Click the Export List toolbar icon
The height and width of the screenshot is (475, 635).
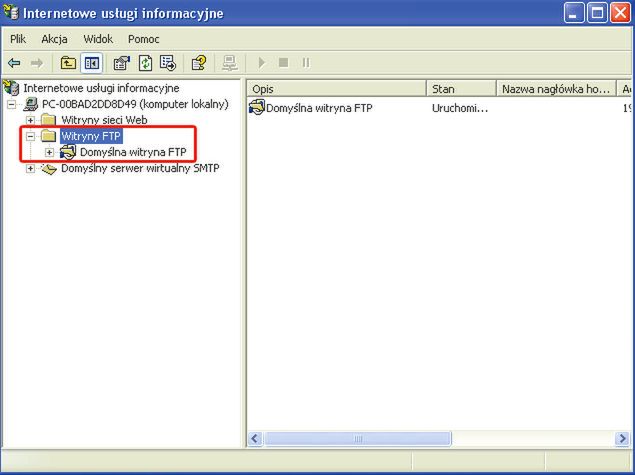coord(168,63)
